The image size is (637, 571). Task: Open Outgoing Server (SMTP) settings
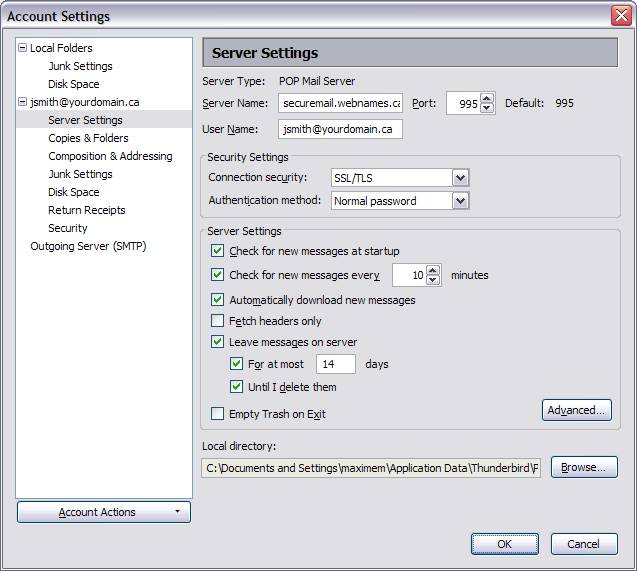(x=88, y=246)
